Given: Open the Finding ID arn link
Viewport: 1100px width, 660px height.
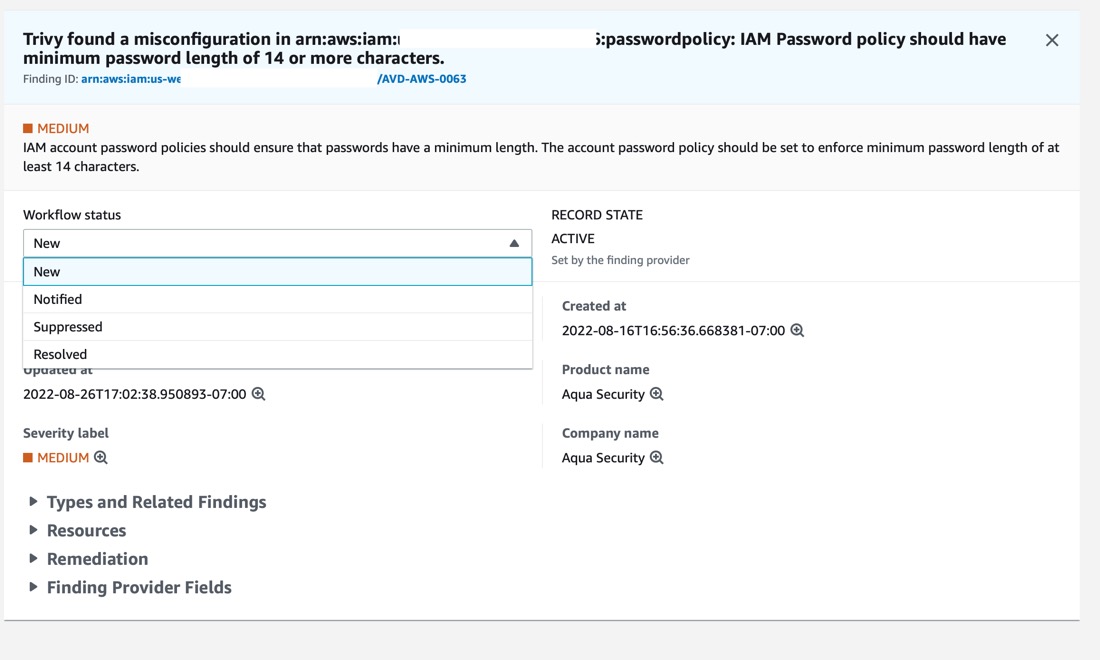Looking at the screenshot, I should click(130, 79).
